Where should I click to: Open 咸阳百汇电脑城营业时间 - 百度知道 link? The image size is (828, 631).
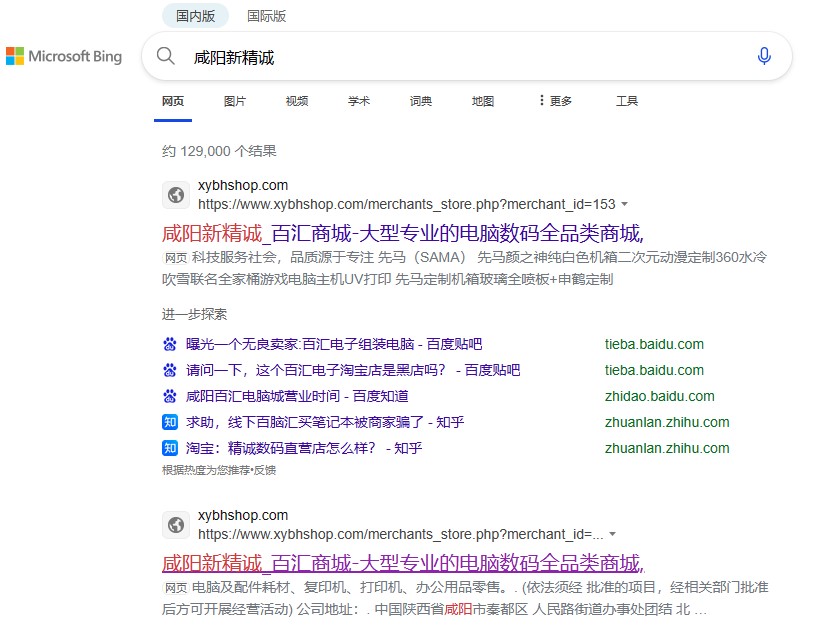(x=297, y=396)
